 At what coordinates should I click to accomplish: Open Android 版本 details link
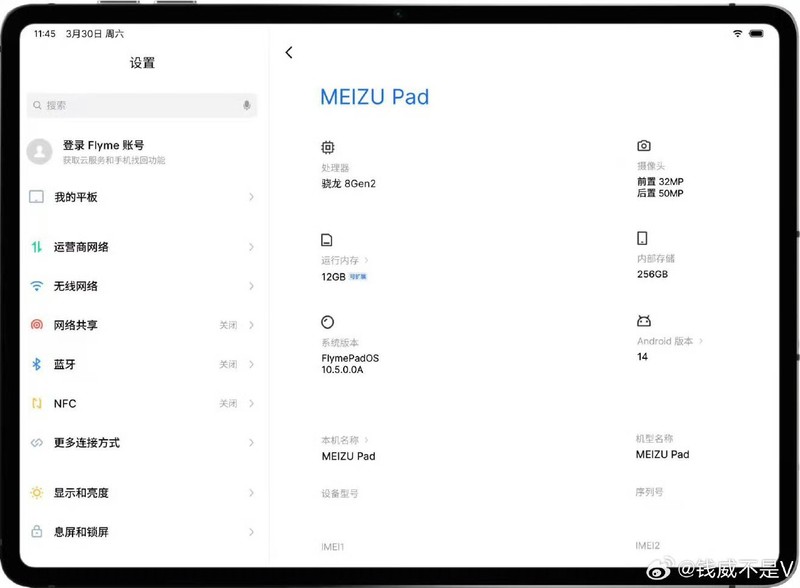(x=669, y=341)
